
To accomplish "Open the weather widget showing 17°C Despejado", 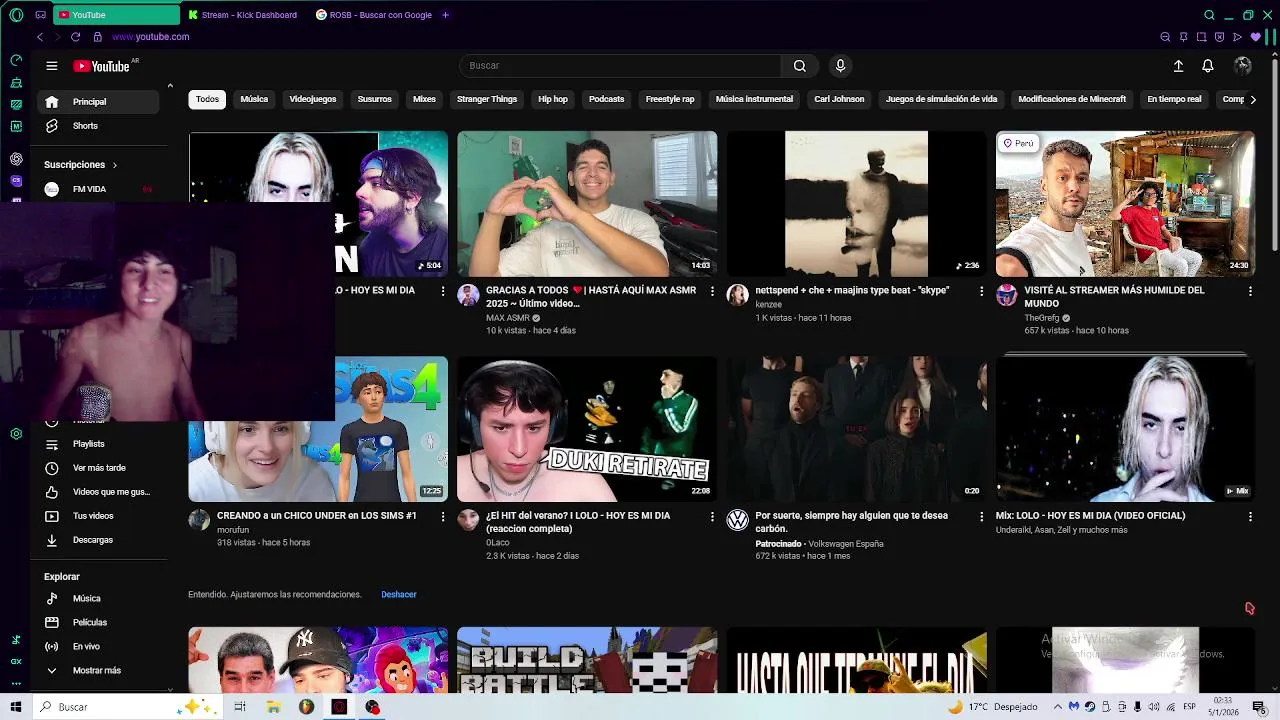I will (993, 707).
